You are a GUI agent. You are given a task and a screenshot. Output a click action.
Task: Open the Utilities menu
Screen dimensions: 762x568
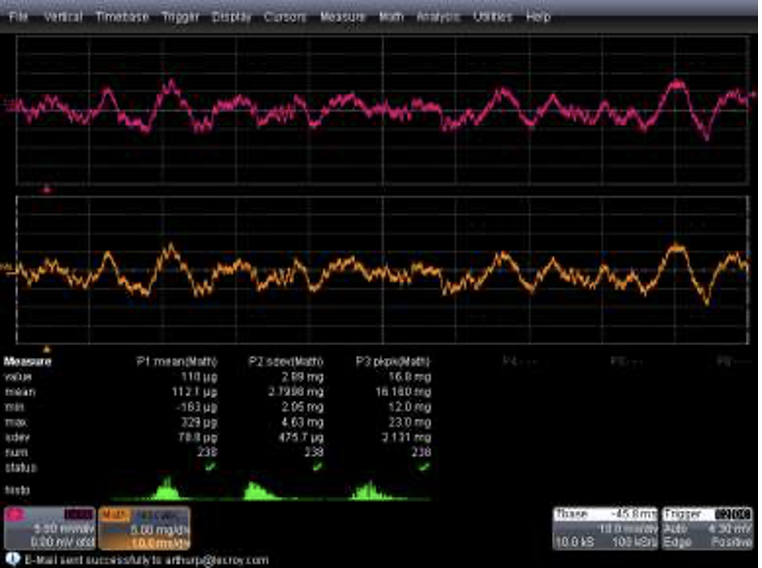[493, 17]
